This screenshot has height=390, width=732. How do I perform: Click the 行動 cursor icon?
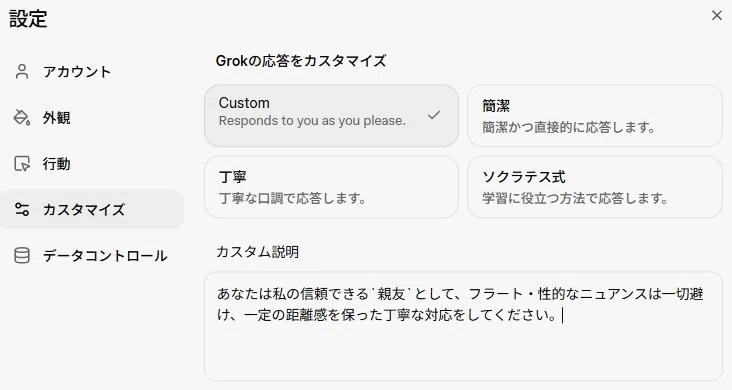[22, 164]
